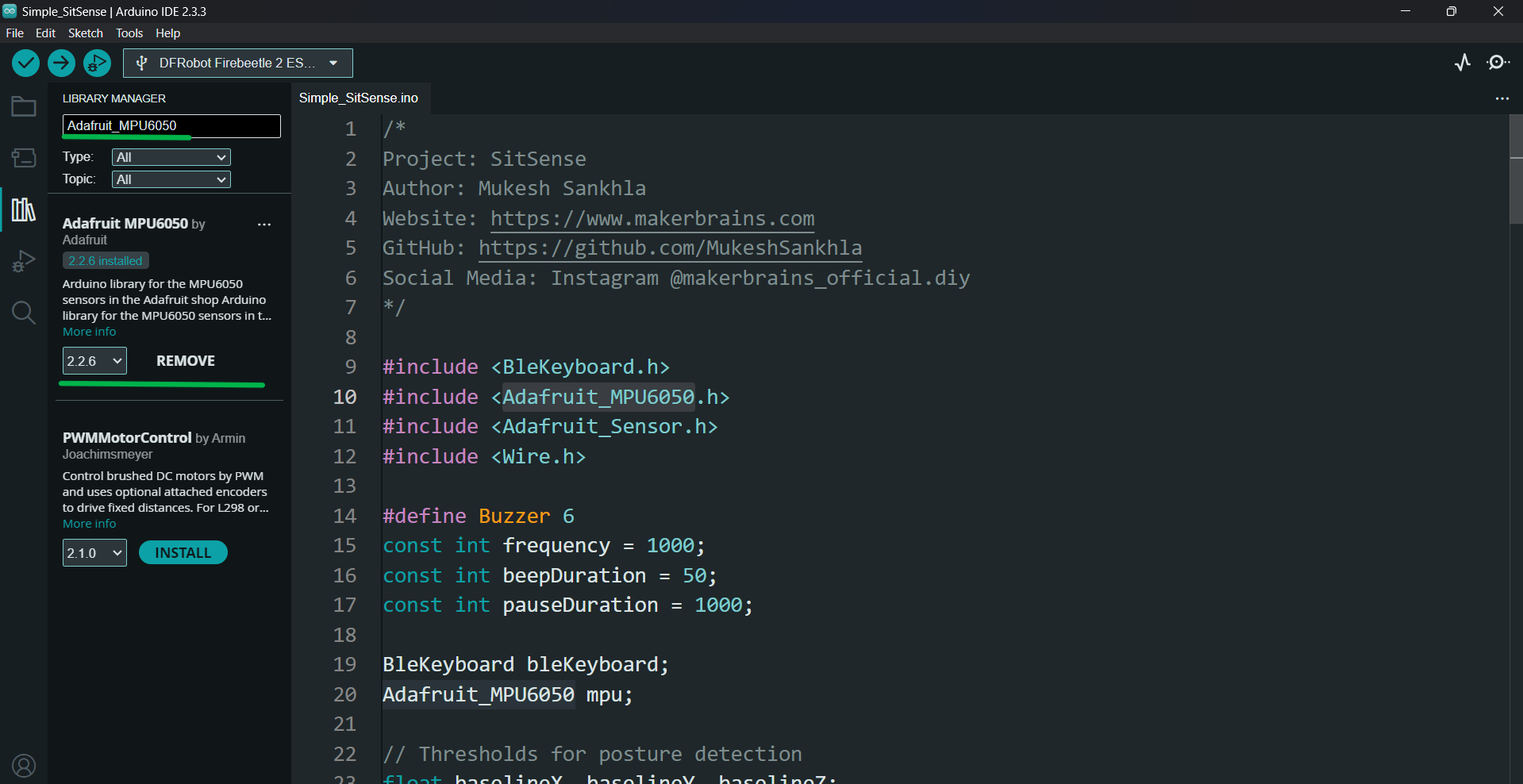1523x784 pixels.
Task: Select the Simple_SitSense.ino tab
Action: tap(359, 98)
